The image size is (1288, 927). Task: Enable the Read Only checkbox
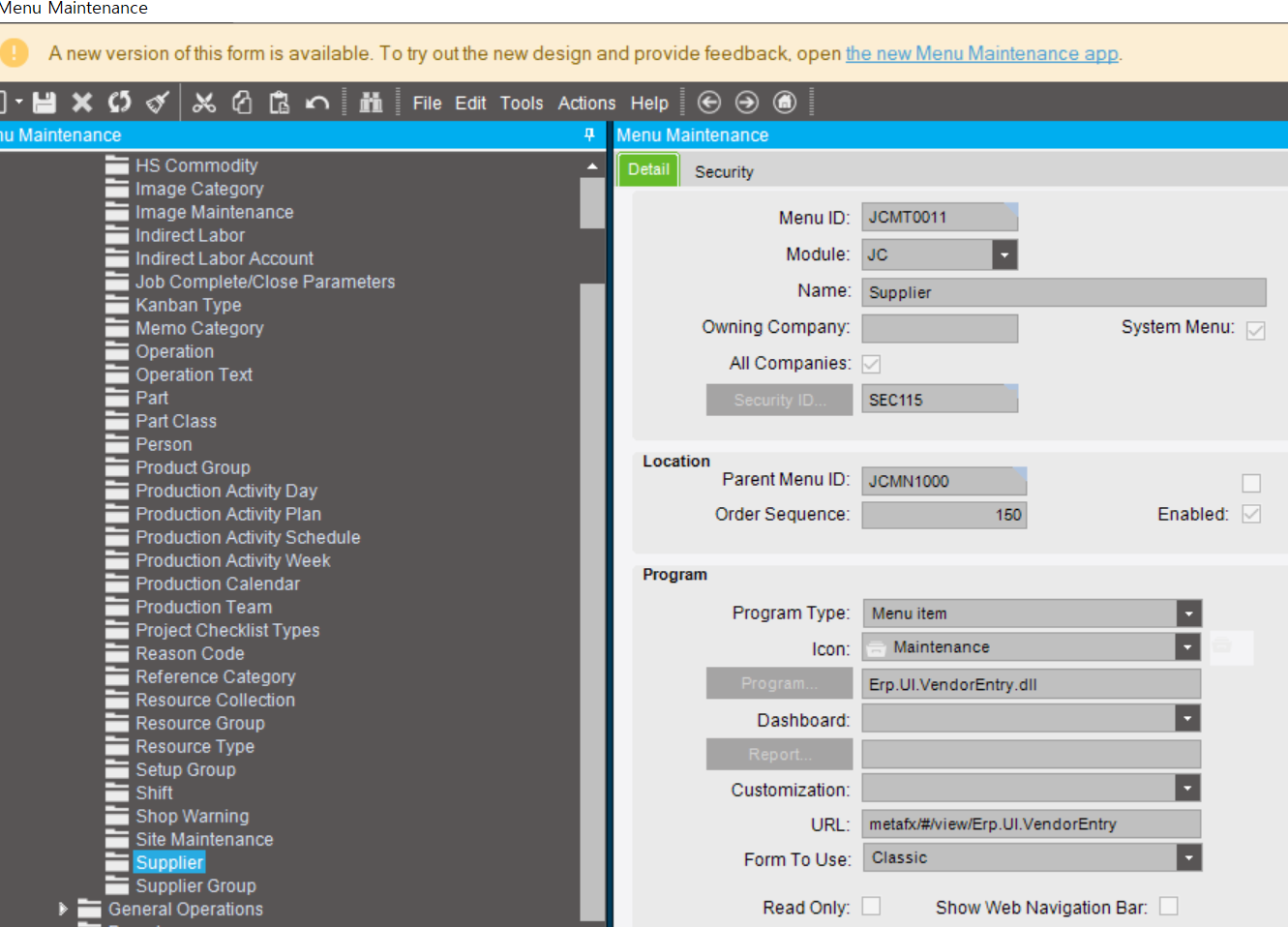pyautogui.click(x=870, y=906)
